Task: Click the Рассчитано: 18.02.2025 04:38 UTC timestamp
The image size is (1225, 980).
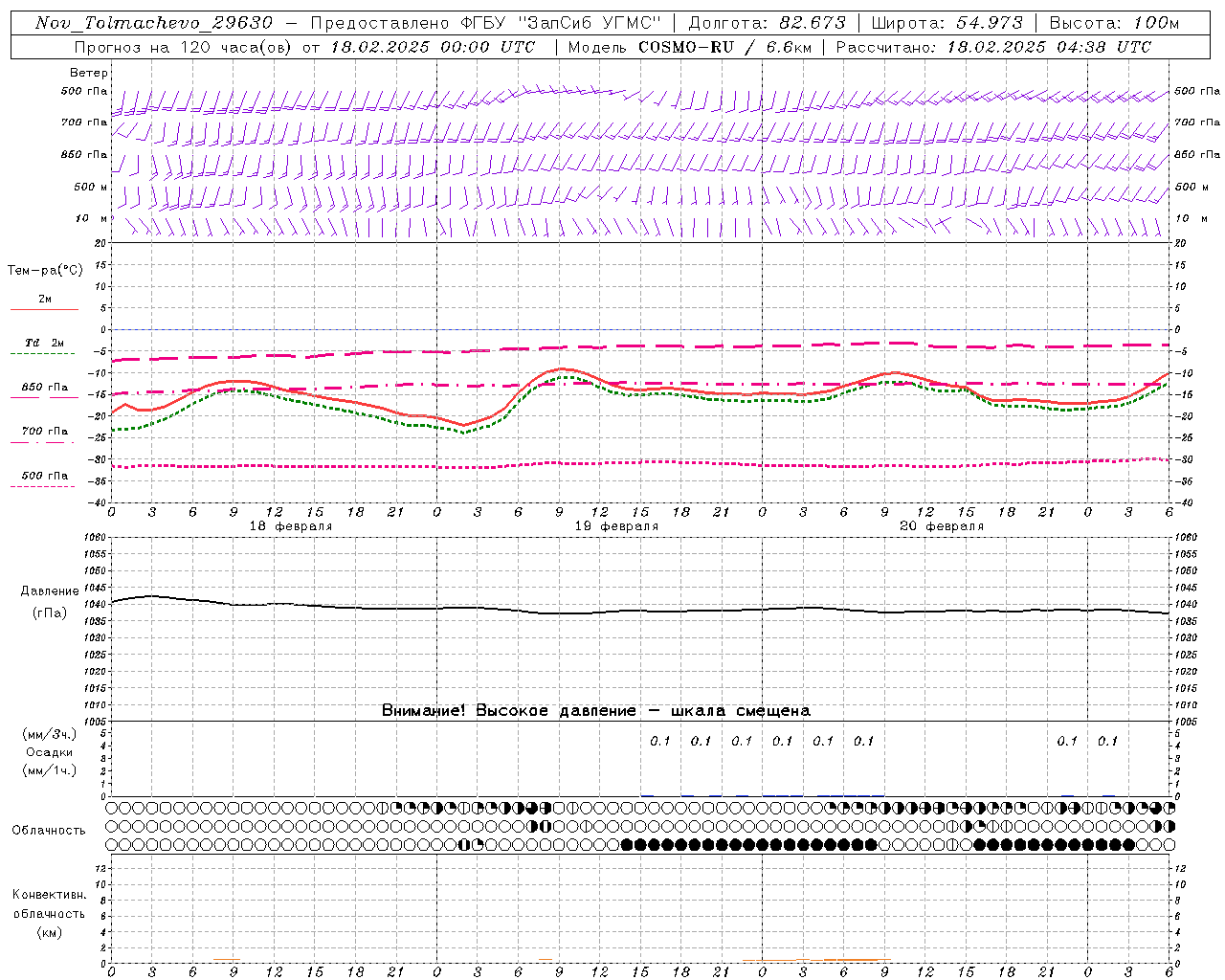Action: (993, 47)
